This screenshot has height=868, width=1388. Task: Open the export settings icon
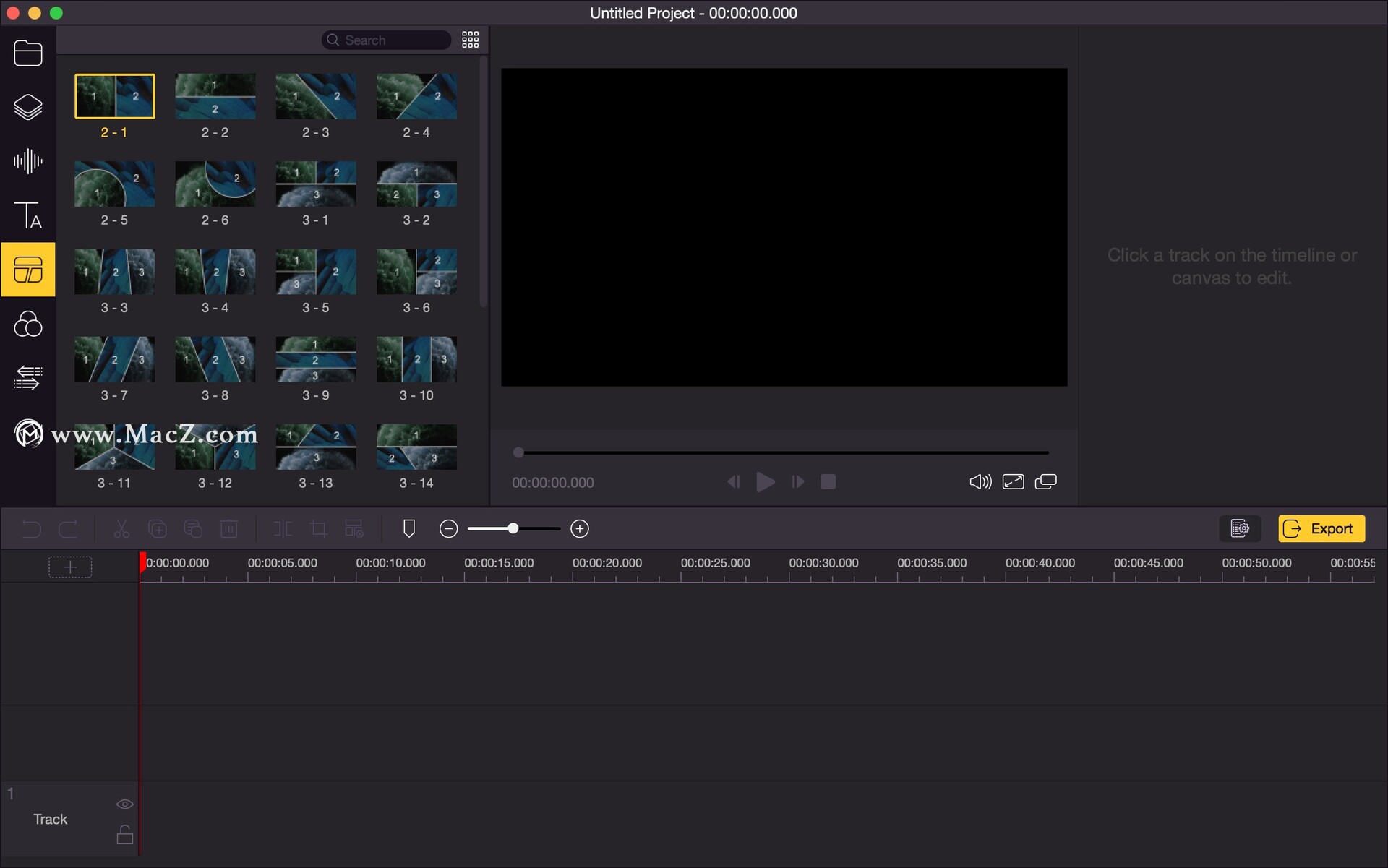point(1240,528)
